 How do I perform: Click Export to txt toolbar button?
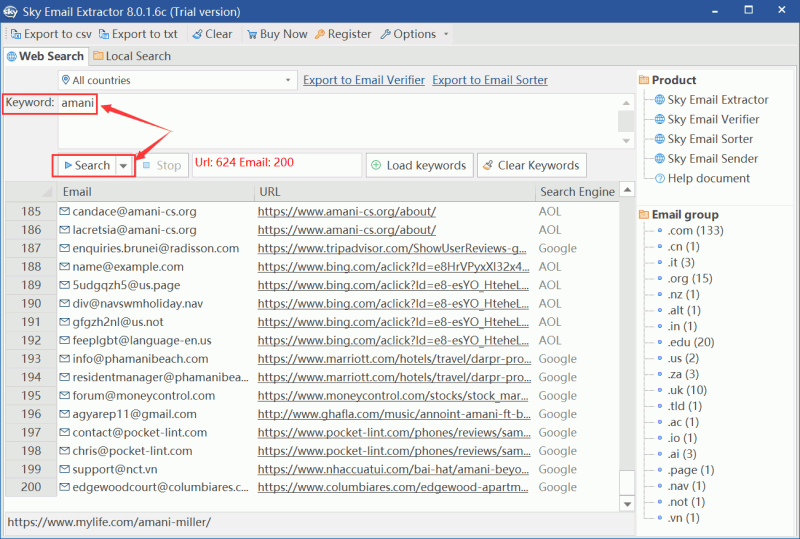pyautogui.click(x=138, y=34)
